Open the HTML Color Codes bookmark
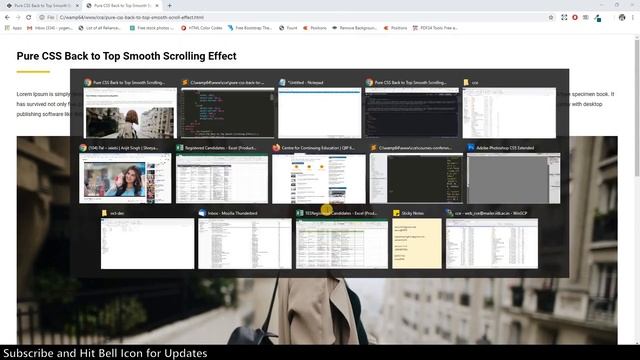Screen dimensions: 640x360 point(202,28)
